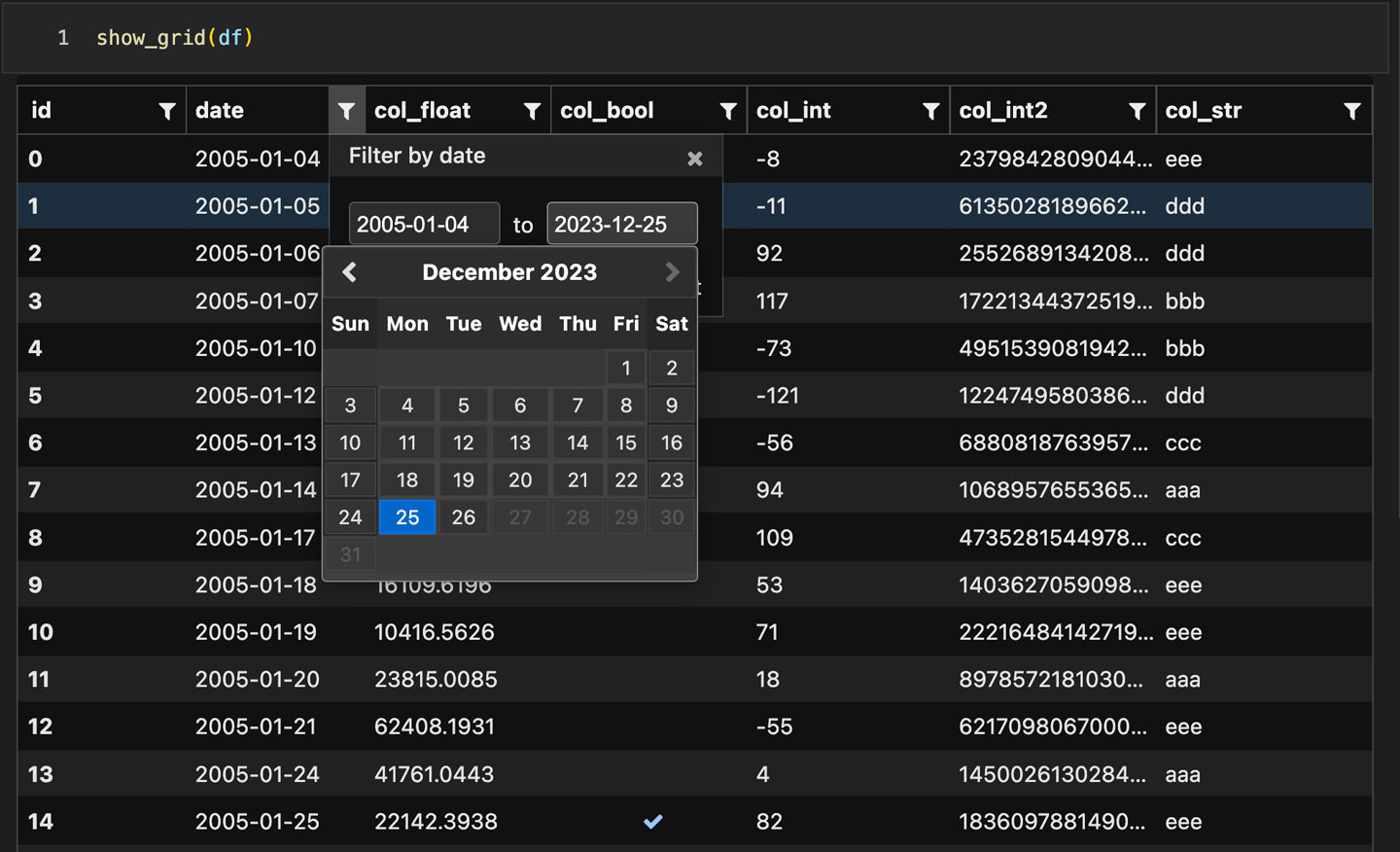Click the col_int filter funnel icon
The width and height of the screenshot is (1400, 852).
coord(930,112)
